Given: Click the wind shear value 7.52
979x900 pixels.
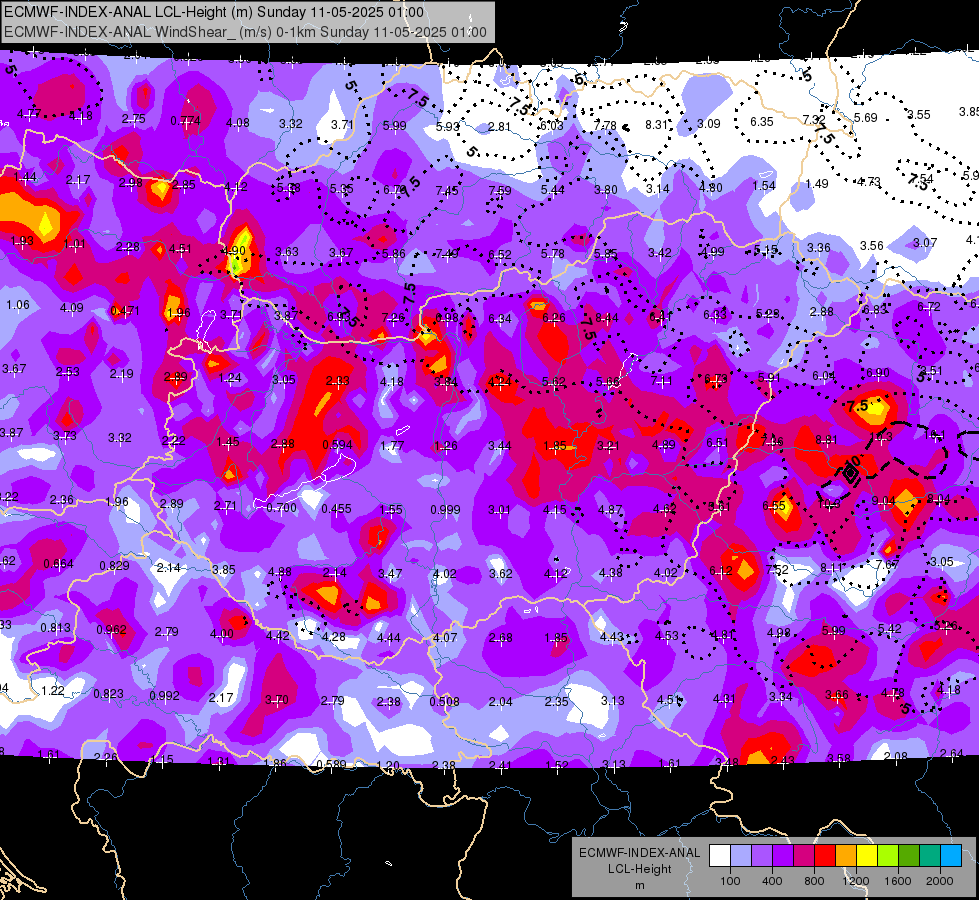Looking at the screenshot, I should 777,570.
